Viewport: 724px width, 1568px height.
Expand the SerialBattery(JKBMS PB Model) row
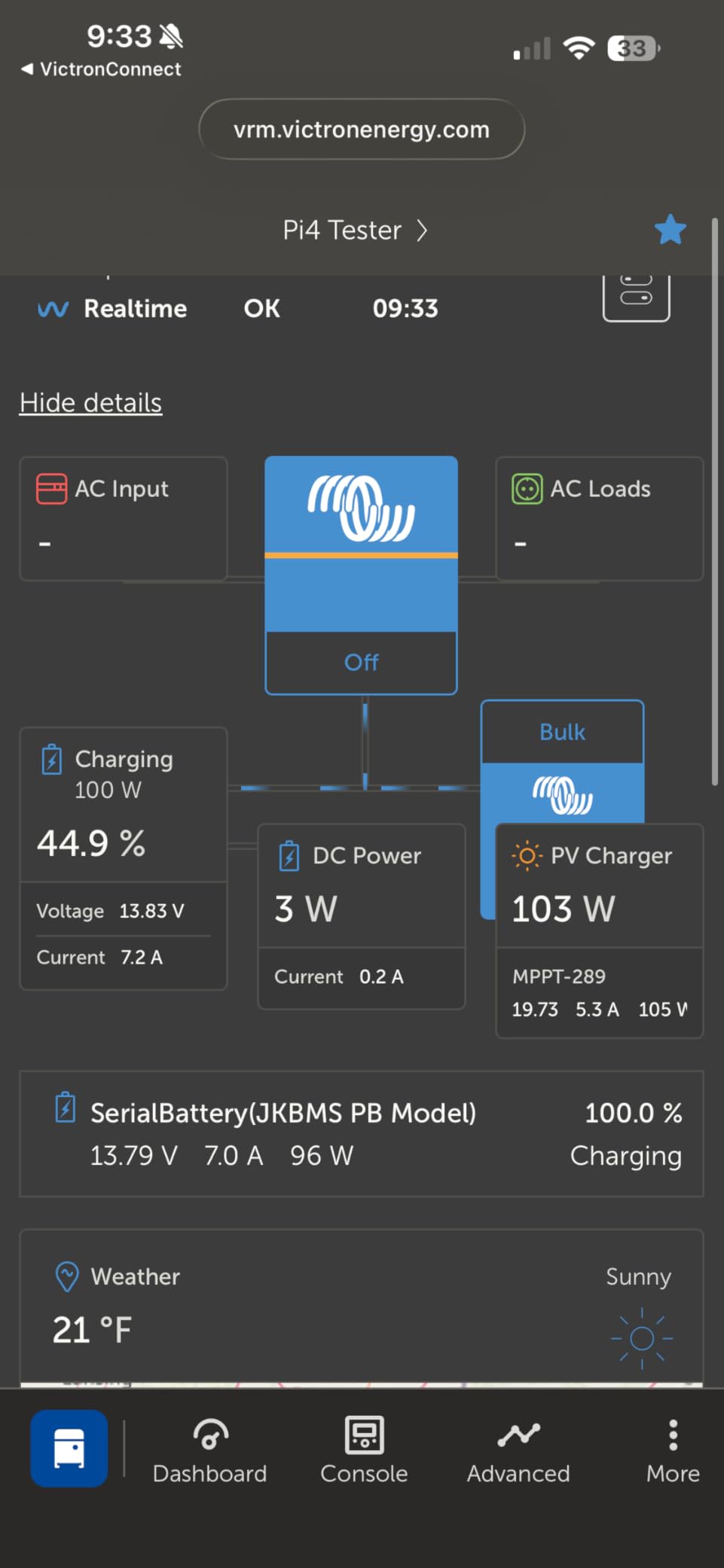[361, 1133]
